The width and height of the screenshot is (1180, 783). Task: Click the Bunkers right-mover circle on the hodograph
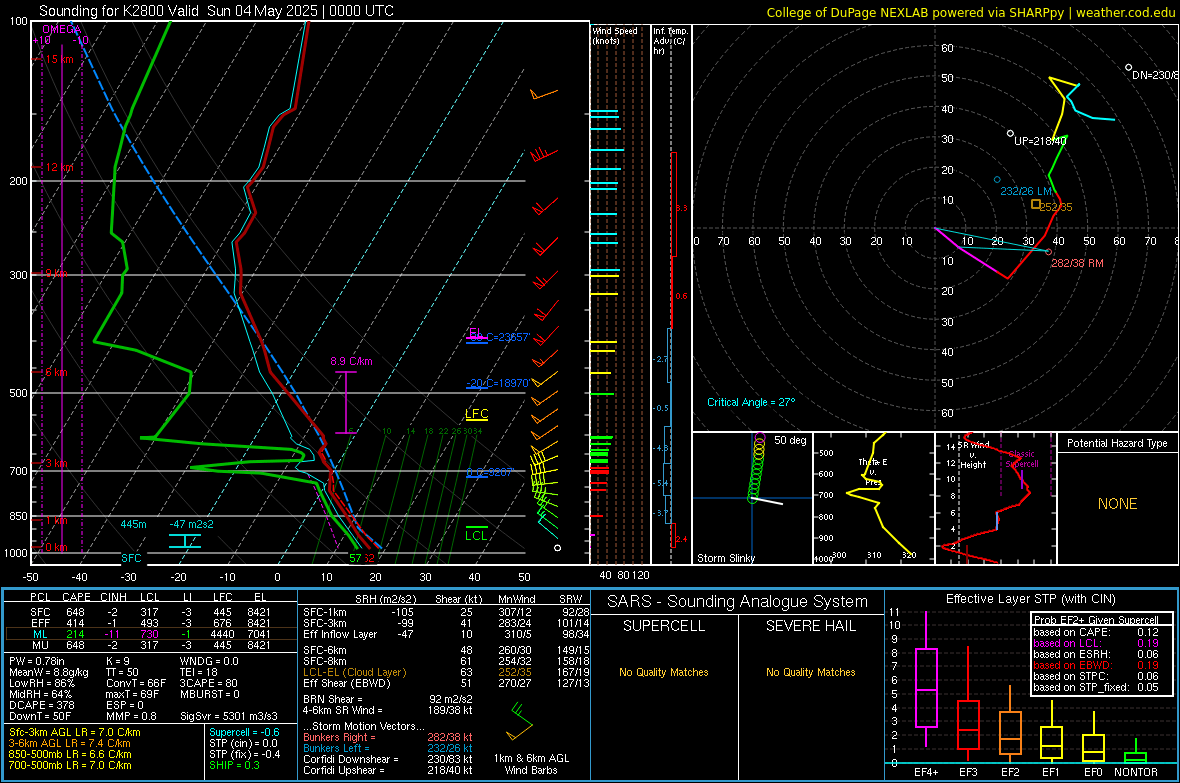(1048, 251)
